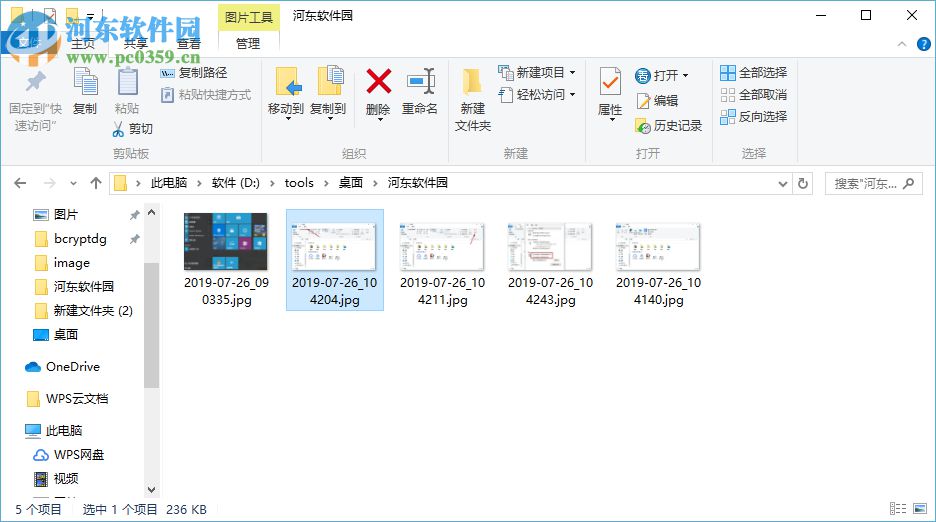Refresh the current folder
The image size is (936, 522).
click(803, 184)
